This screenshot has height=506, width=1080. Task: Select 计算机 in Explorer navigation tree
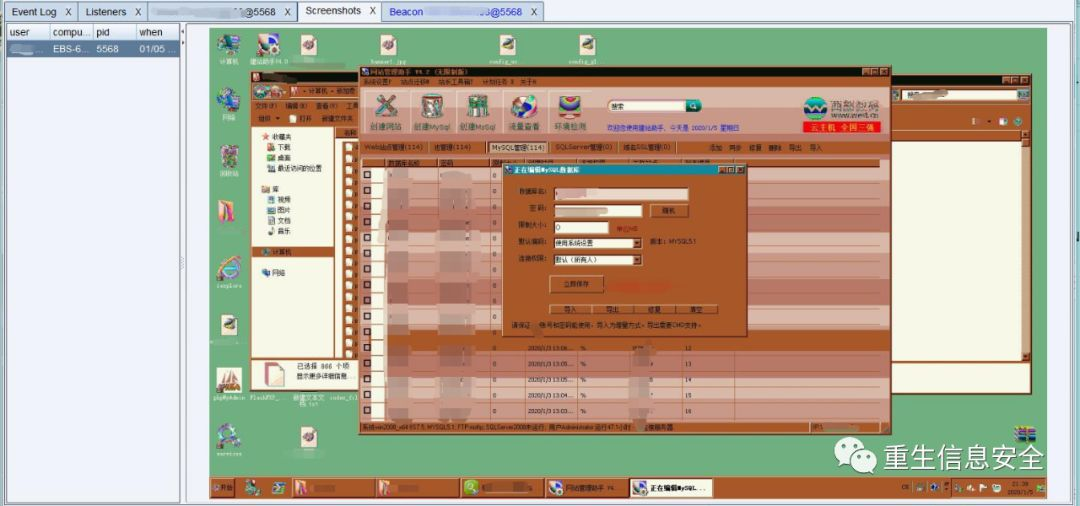(x=292, y=252)
